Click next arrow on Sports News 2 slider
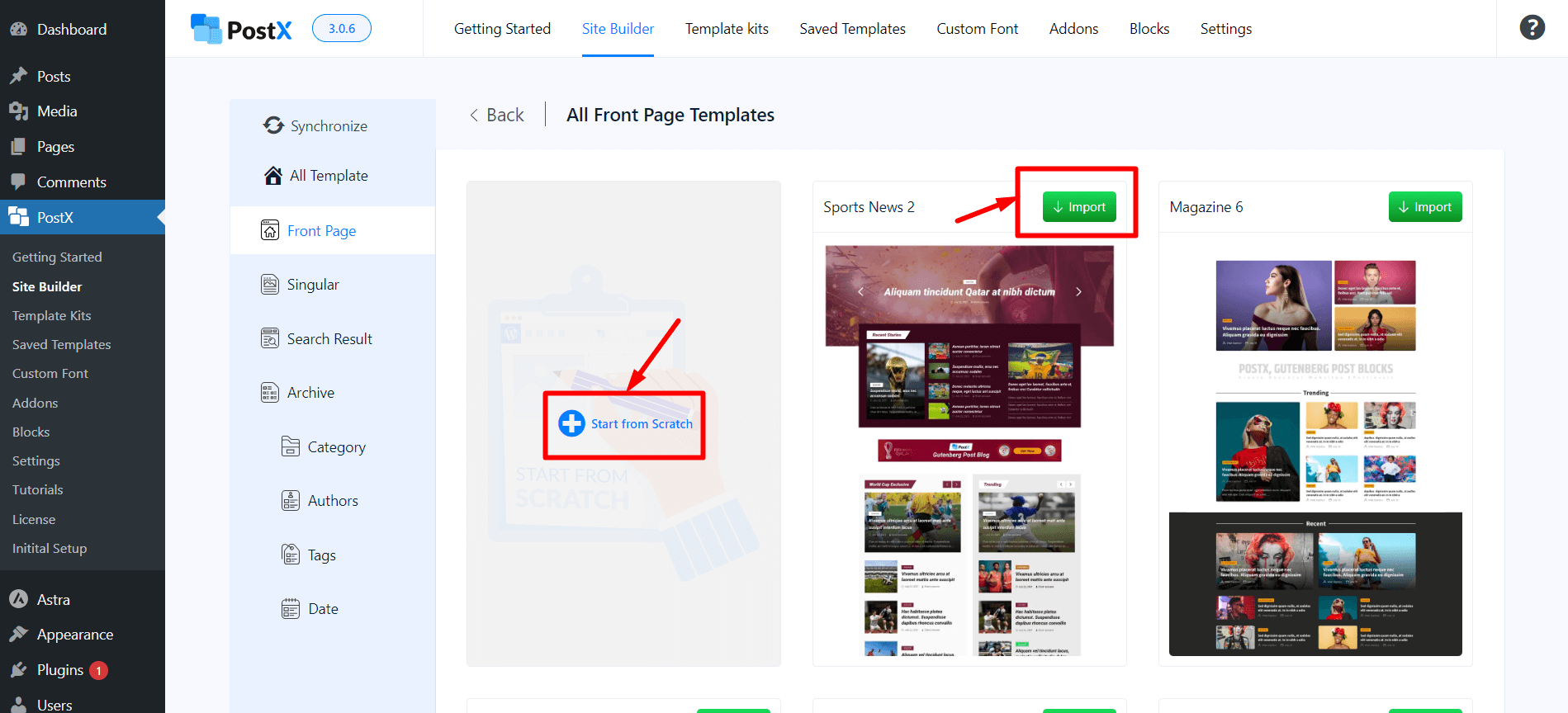This screenshot has height=713, width=1568. pyautogui.click(x=1078, y=291)
